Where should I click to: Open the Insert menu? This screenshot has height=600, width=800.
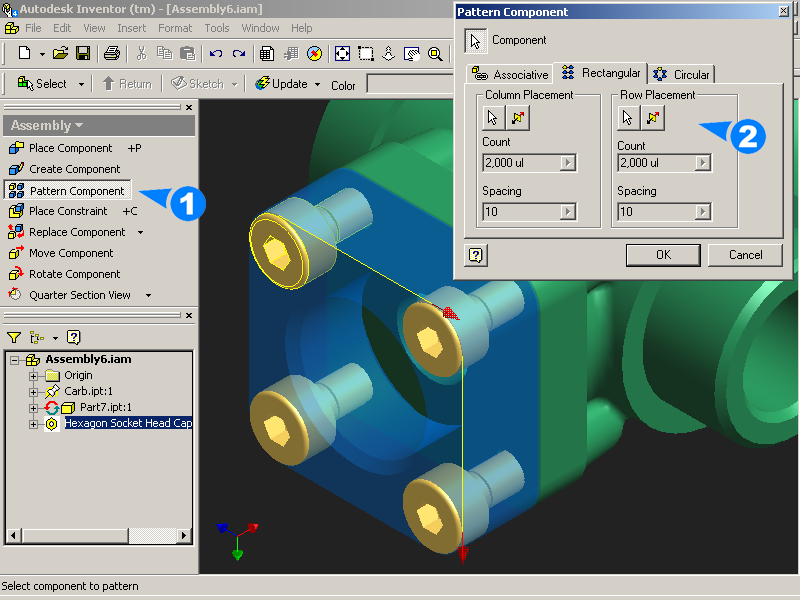132,28
